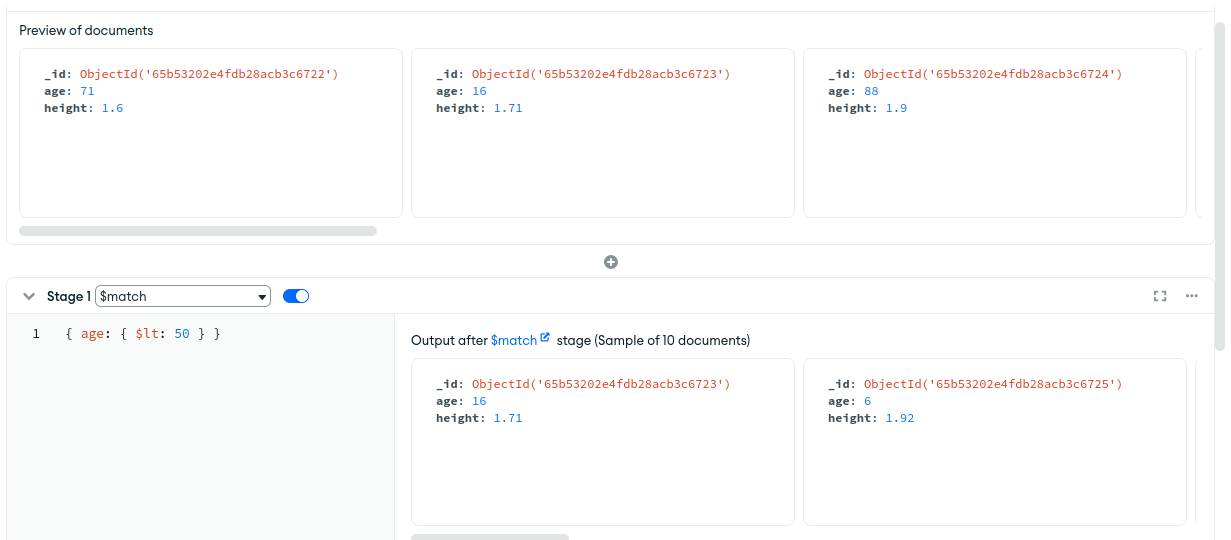Viewport: 1231px width, 540px height.
Task: Click the Preview of documents heading
Action: pyautogui.click(x=86, y=30)
